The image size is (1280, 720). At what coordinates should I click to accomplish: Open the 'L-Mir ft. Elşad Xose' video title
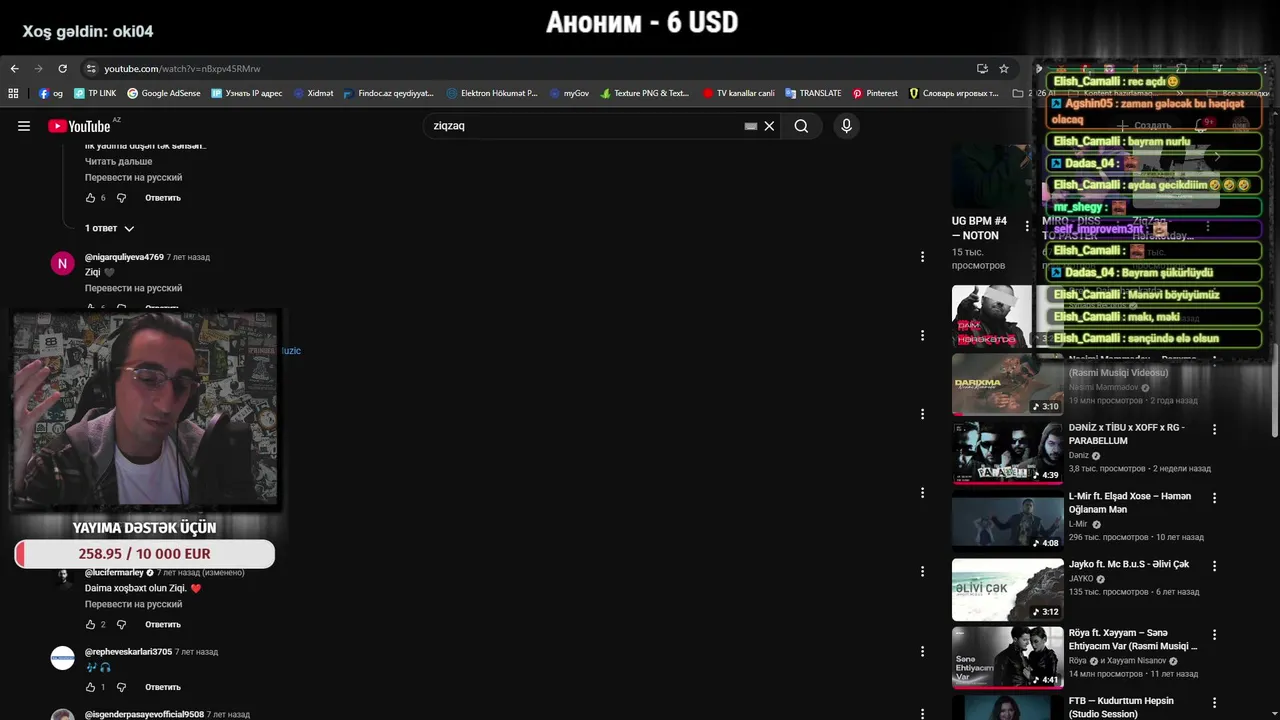(1129, 503)
